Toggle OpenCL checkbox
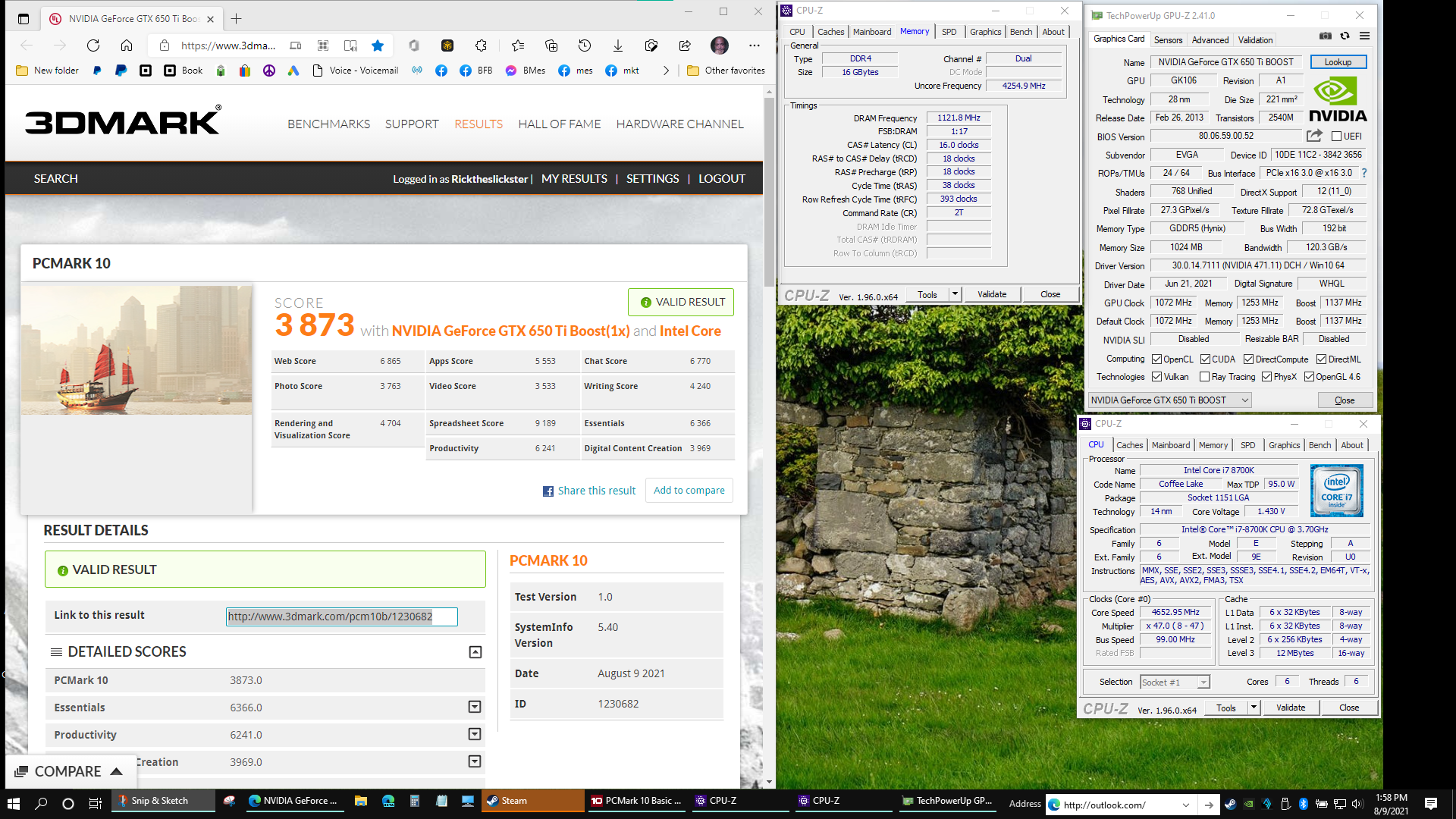The image size is (1456, 819). click(x=1156, y=359)
